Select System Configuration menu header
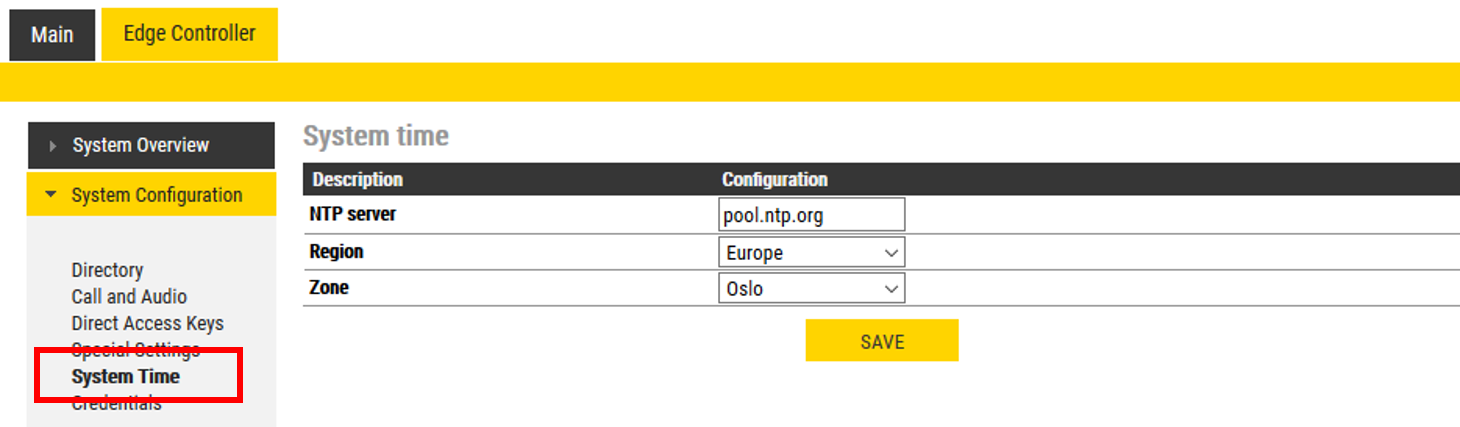The height and width of the screenshot is (427, 1460). (156, 195)
